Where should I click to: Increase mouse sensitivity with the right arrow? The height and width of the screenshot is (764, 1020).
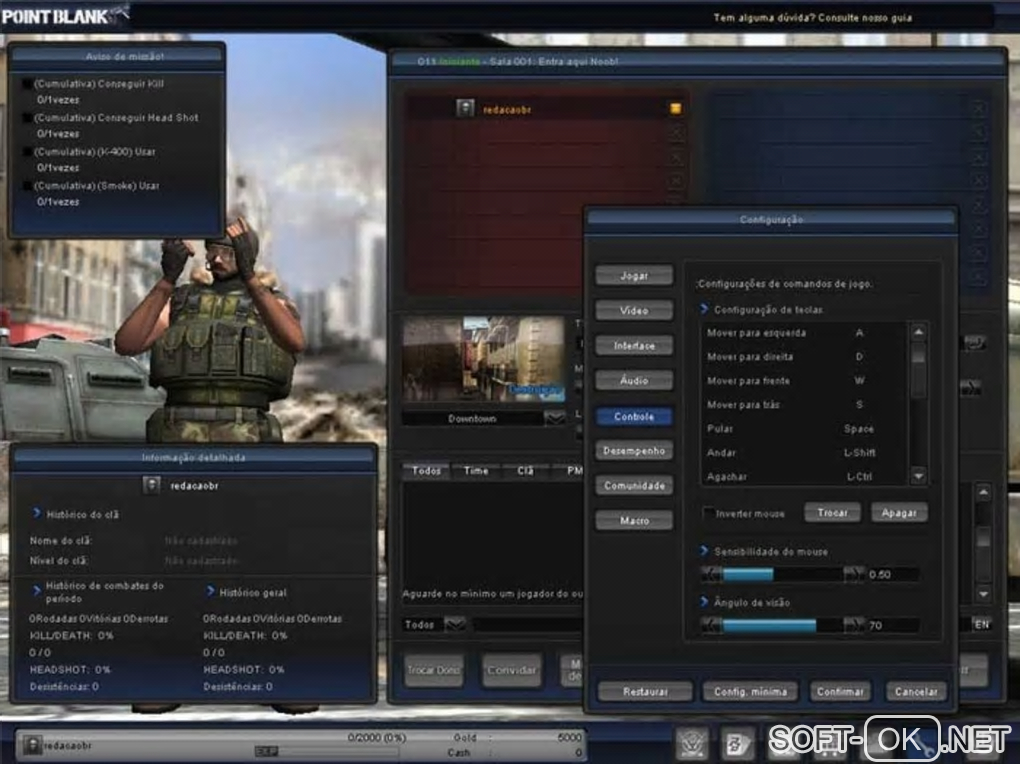click(x=853, y=574)
